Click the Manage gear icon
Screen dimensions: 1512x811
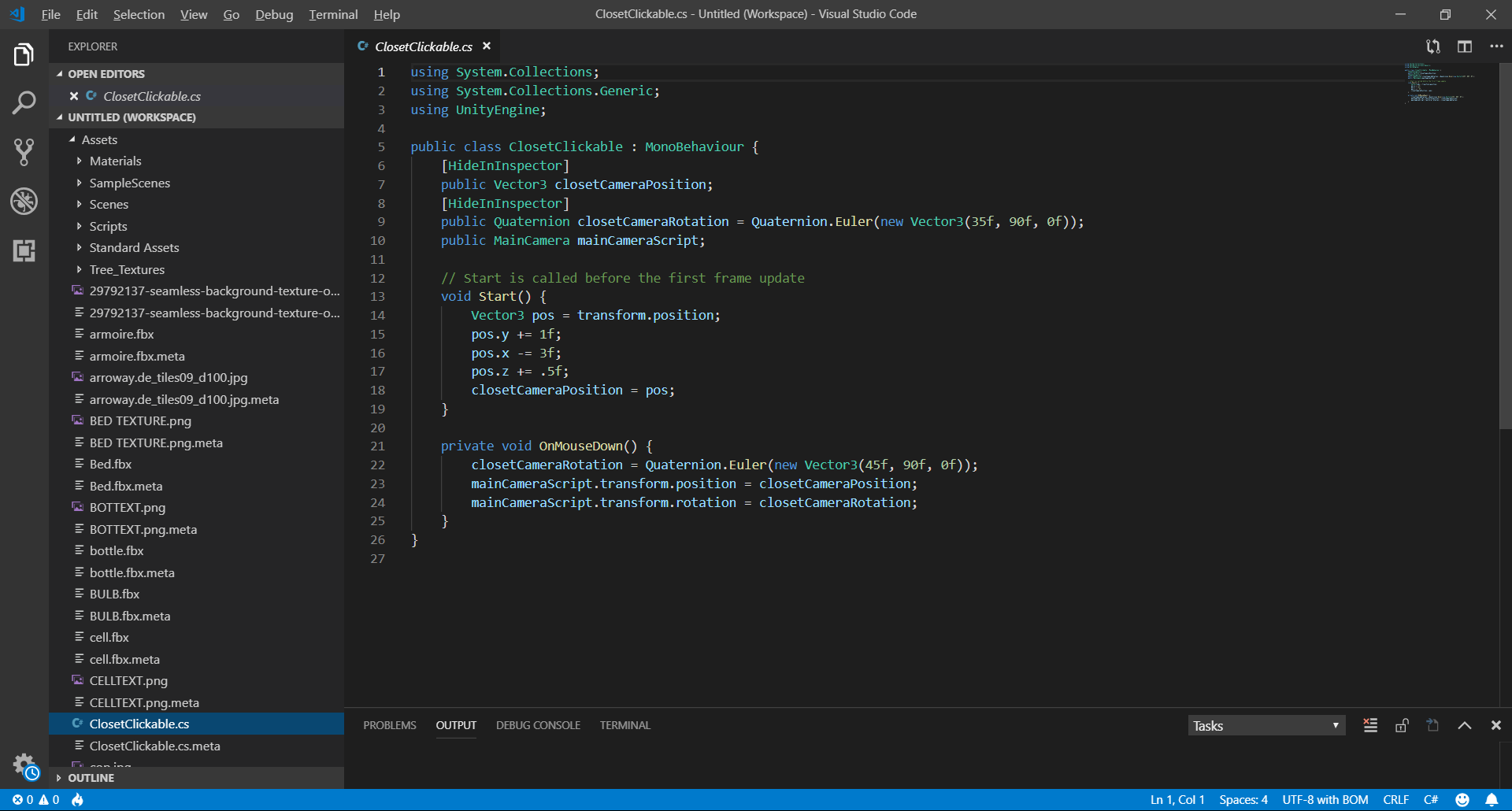[x=24, y=764]
